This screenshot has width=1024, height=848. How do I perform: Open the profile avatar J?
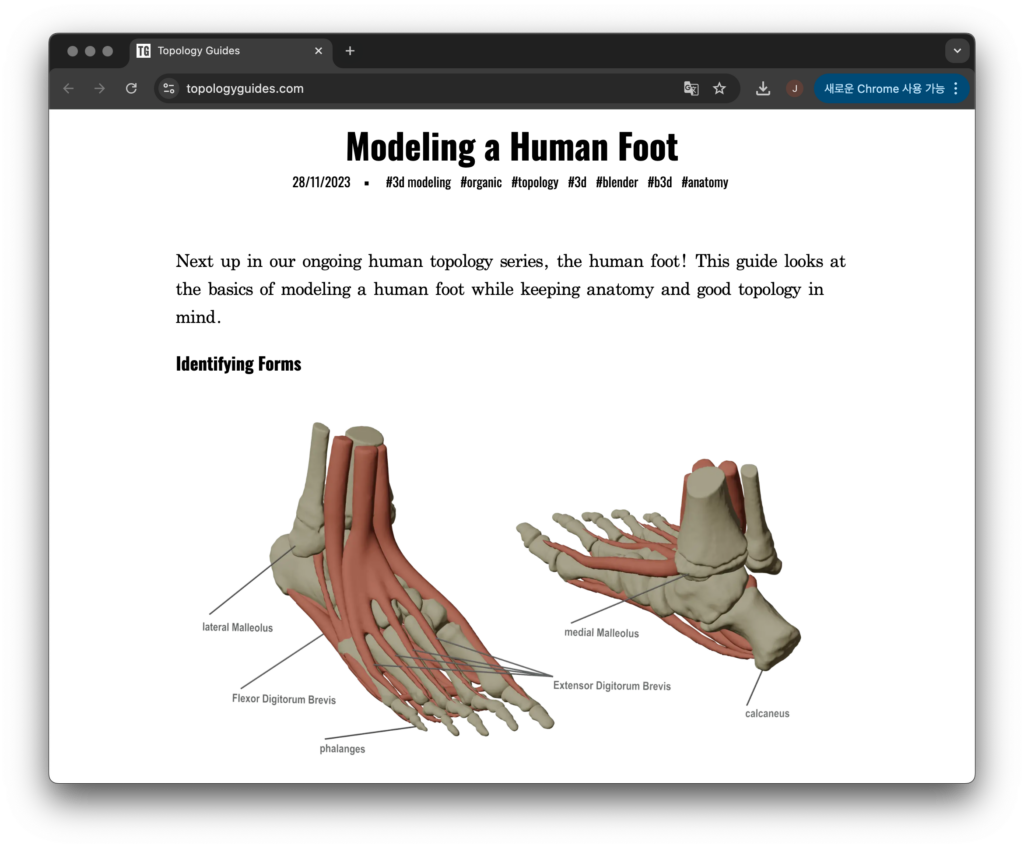[x=794, y=89]
